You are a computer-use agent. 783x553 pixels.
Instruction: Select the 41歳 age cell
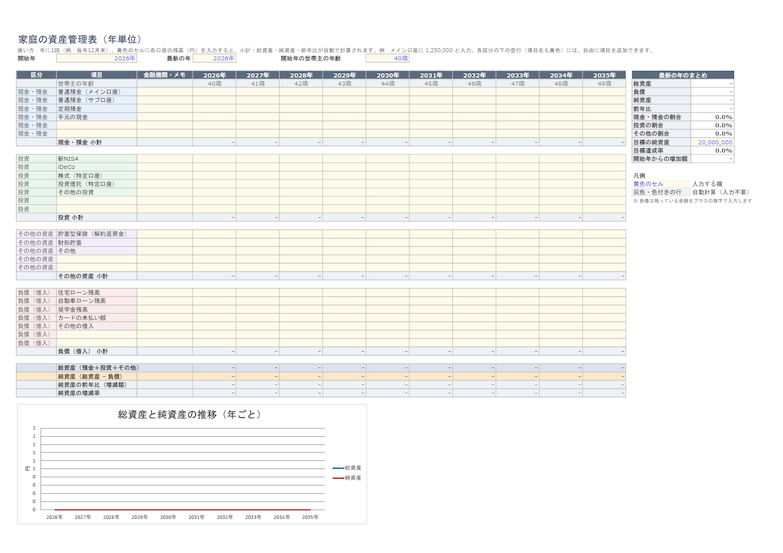(258, 83)
